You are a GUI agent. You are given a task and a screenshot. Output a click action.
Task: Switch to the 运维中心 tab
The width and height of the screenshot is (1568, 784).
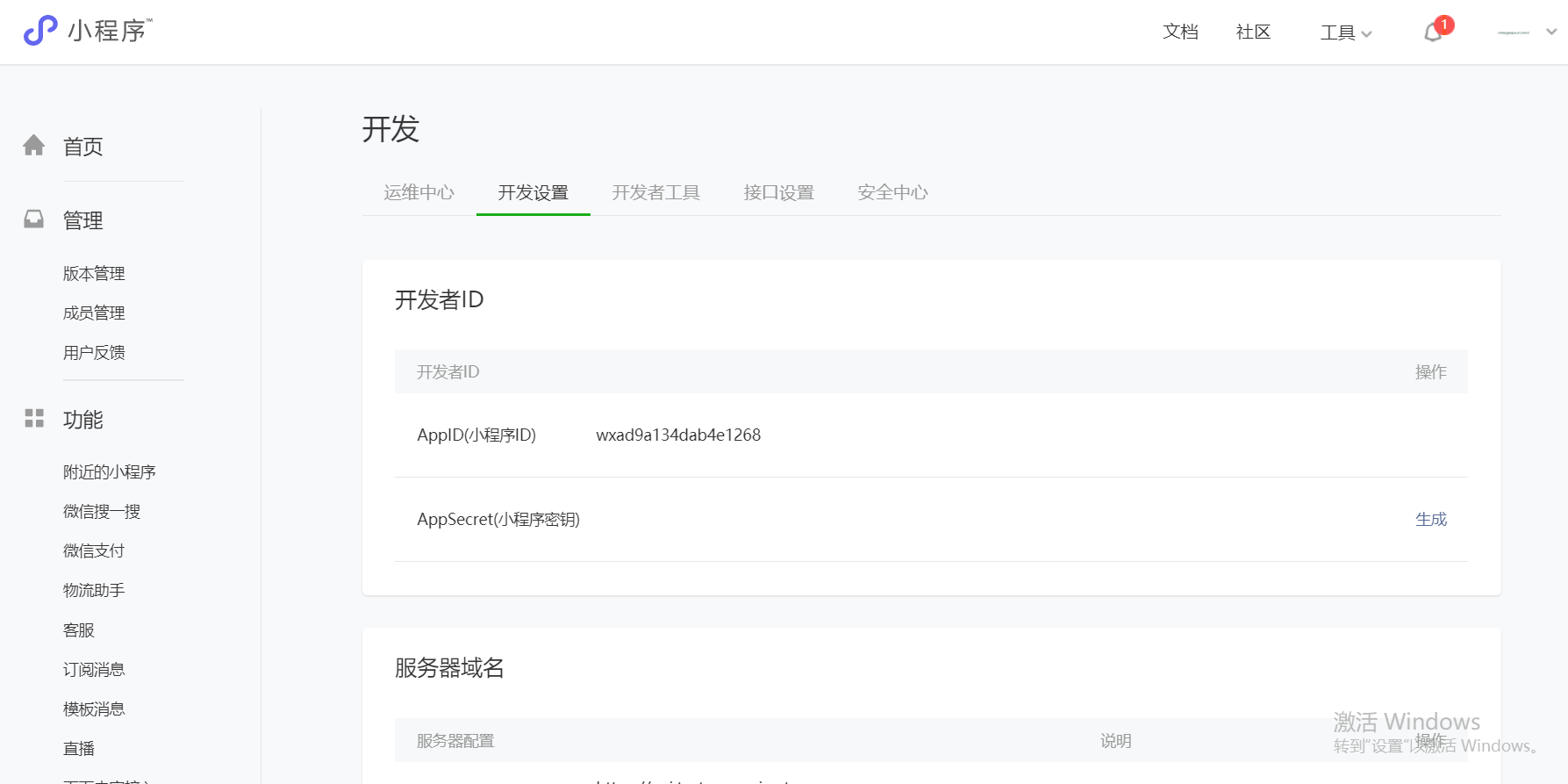point(419,192)
